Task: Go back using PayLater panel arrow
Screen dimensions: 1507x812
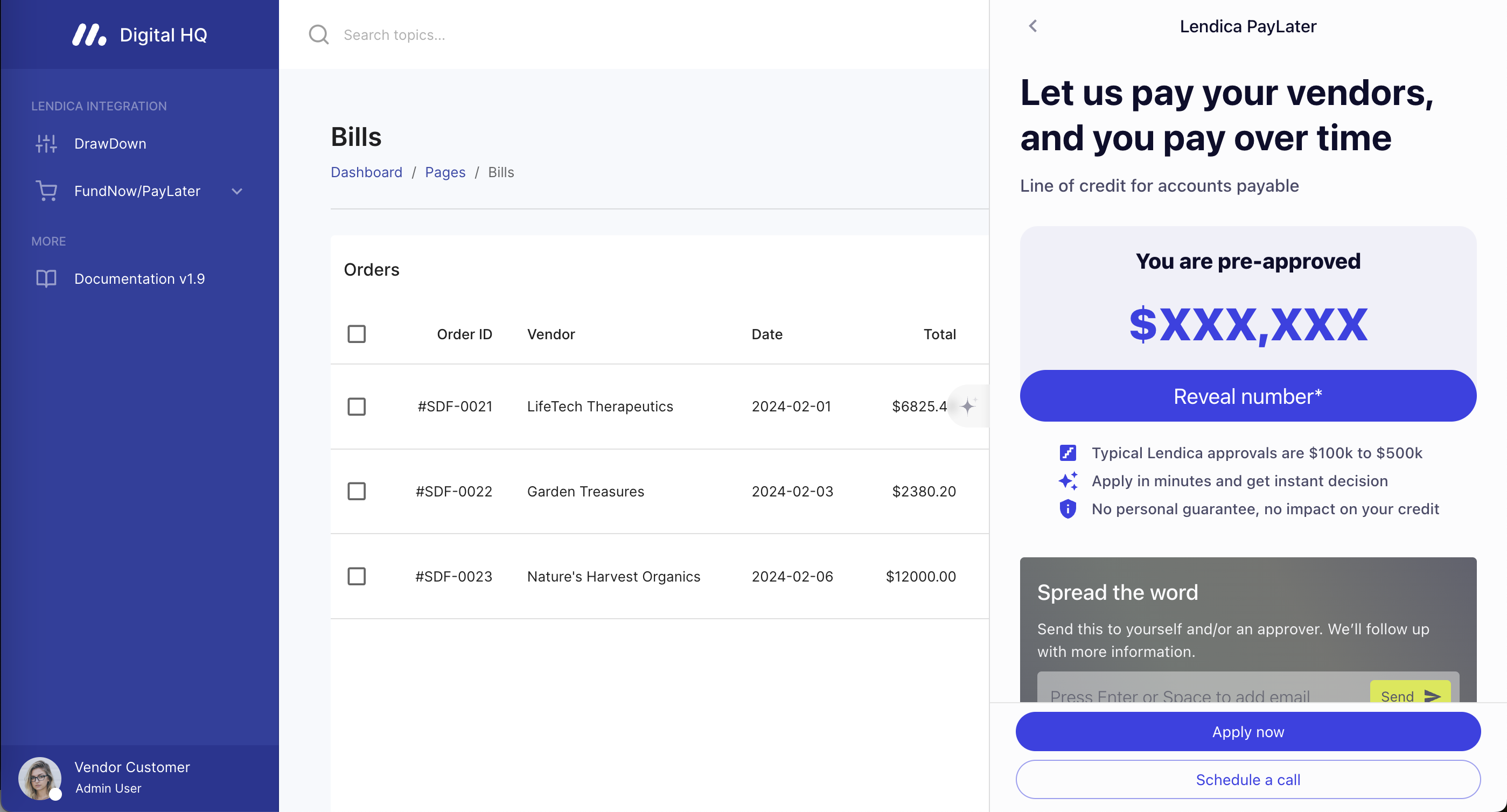Action: 1033,26
